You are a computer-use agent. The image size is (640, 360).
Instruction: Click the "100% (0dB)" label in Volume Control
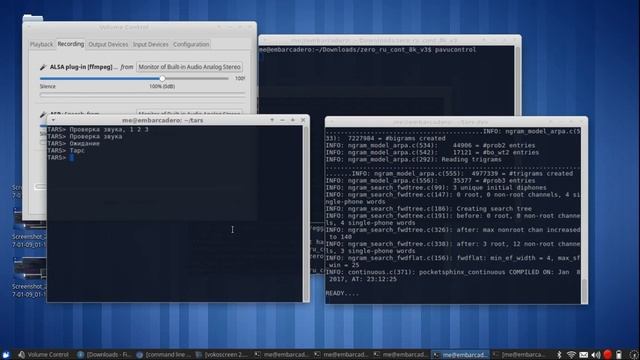pos(162,87)
